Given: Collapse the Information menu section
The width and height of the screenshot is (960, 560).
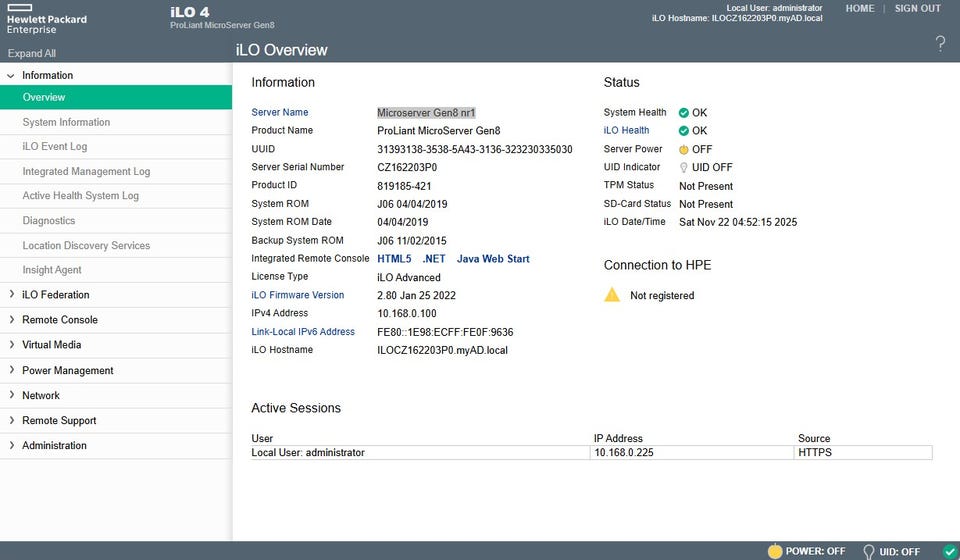Looking at the screenshot, I should point(47,75).
